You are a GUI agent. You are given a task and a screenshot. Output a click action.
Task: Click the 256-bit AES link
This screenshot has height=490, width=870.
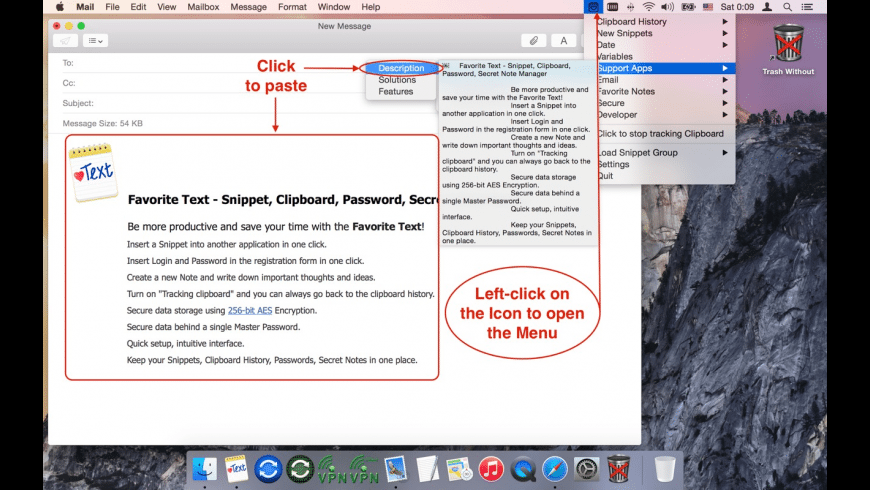point(250,310)
